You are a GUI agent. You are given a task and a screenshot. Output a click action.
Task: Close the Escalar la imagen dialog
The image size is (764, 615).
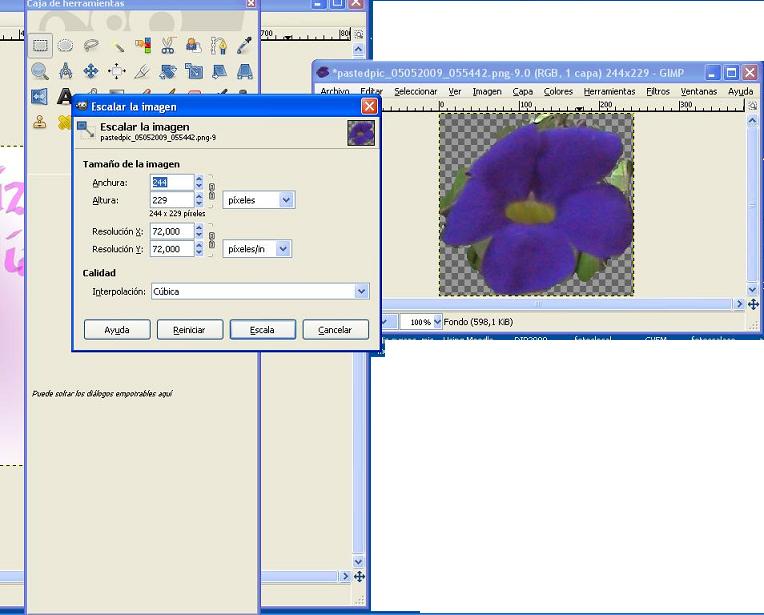pos(369,106)
